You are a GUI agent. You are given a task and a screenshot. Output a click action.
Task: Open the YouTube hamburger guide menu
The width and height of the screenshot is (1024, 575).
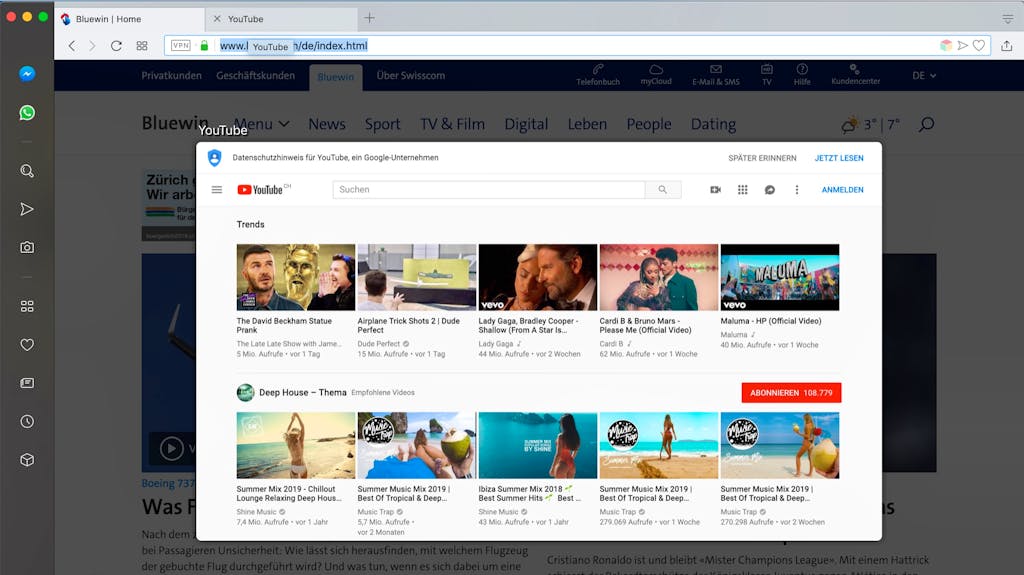(x=217, y=189)
